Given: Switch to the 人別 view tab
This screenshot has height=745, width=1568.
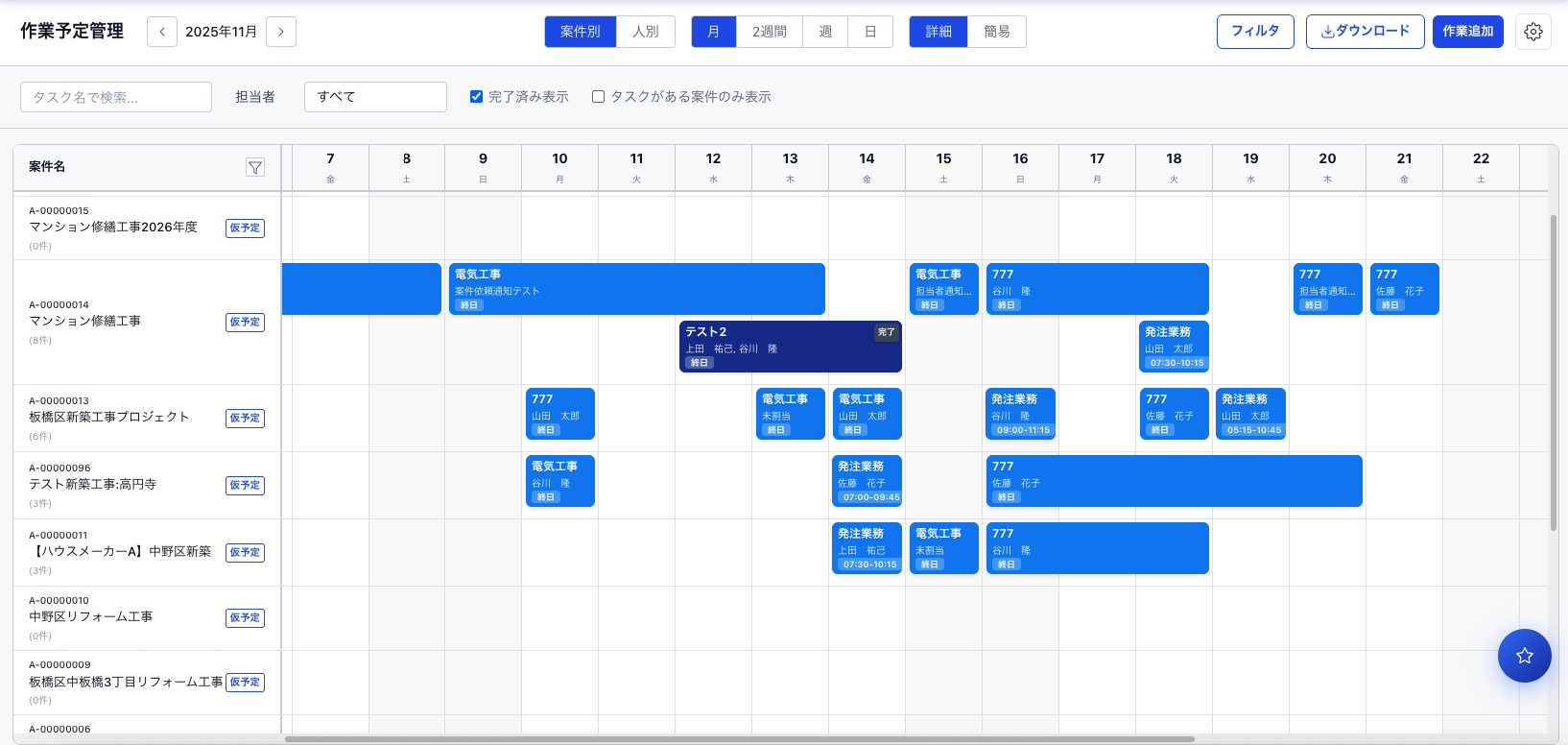Looking at the screenshot, I should [x=646, y=32].
